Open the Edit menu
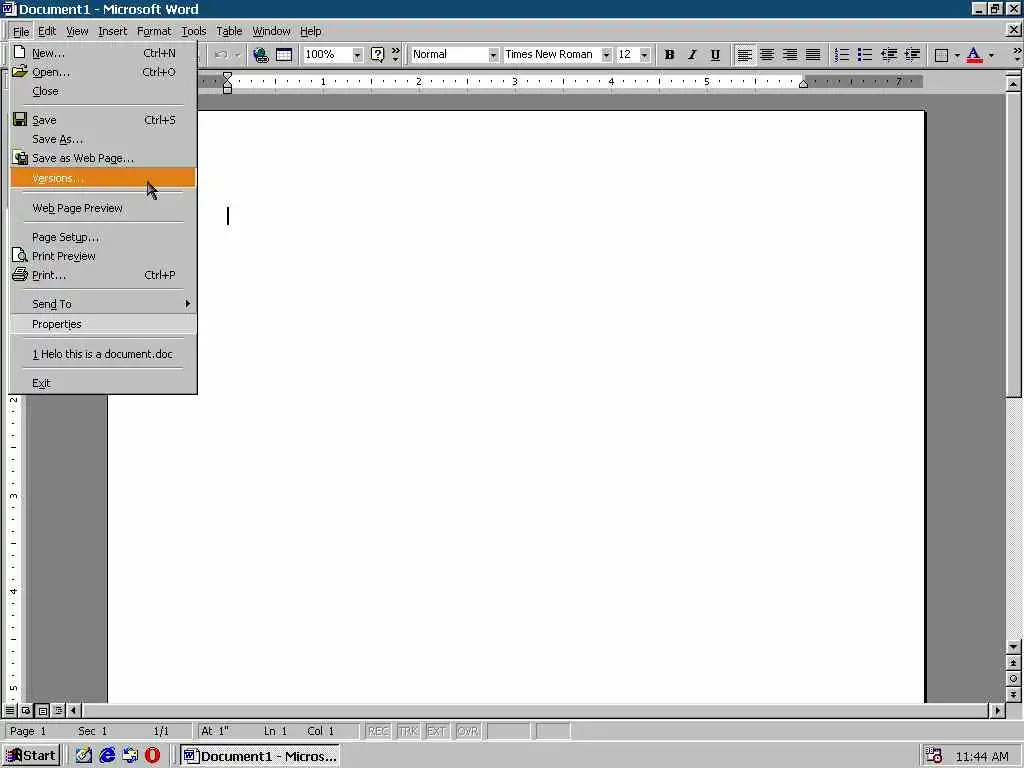The width and height of the screenshot is (1024, 768). pyautogui.click(x=47, y=31)
